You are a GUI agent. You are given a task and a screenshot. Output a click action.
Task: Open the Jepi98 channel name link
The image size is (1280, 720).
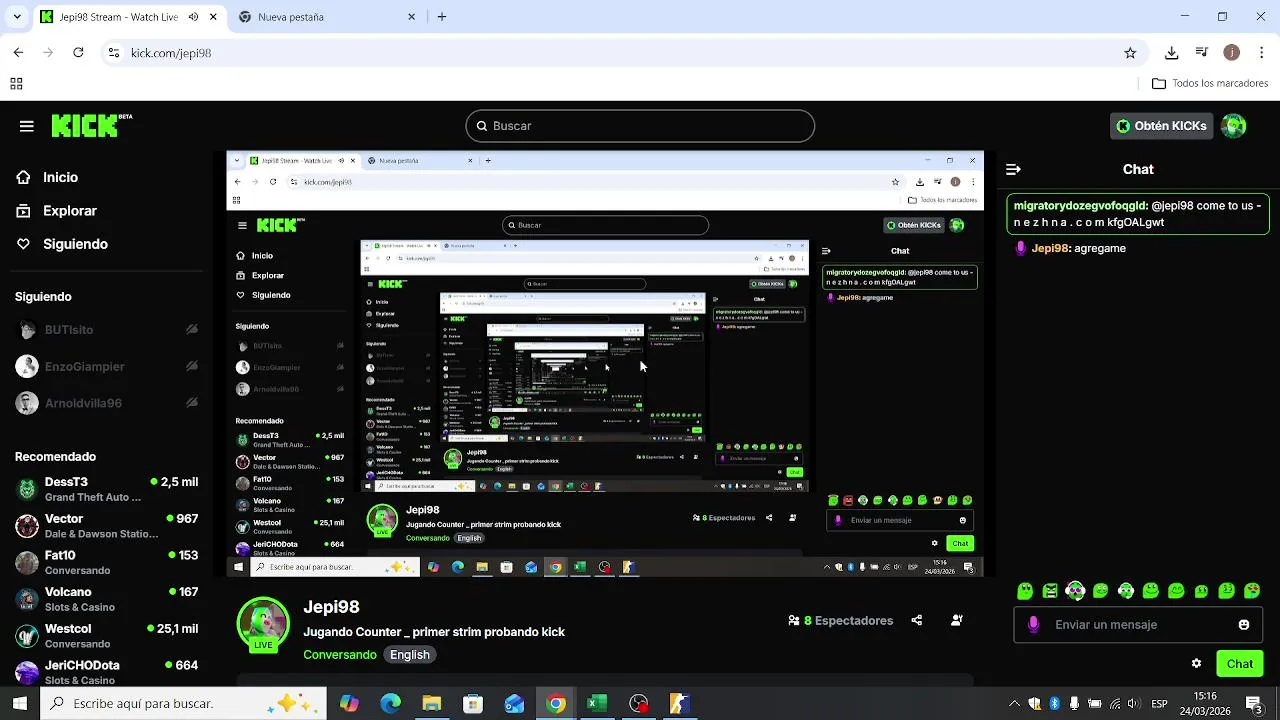(331, 607)
